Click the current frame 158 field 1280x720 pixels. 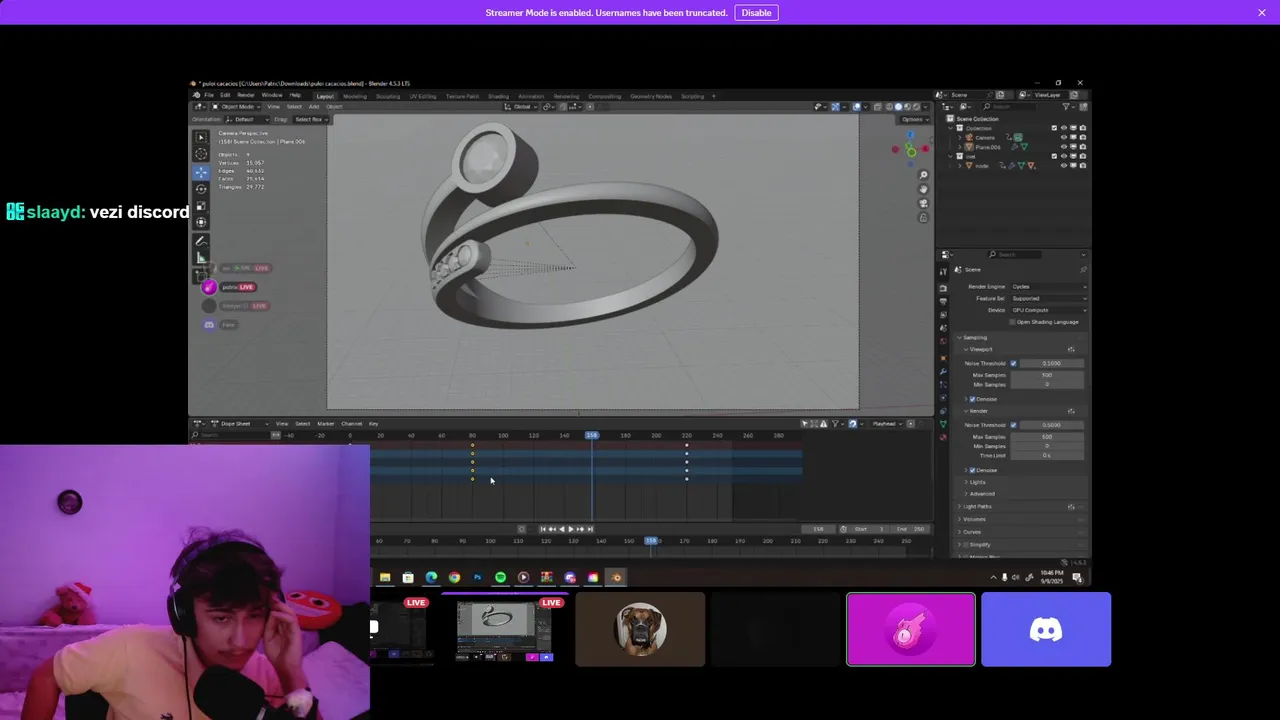pos(819,529)
